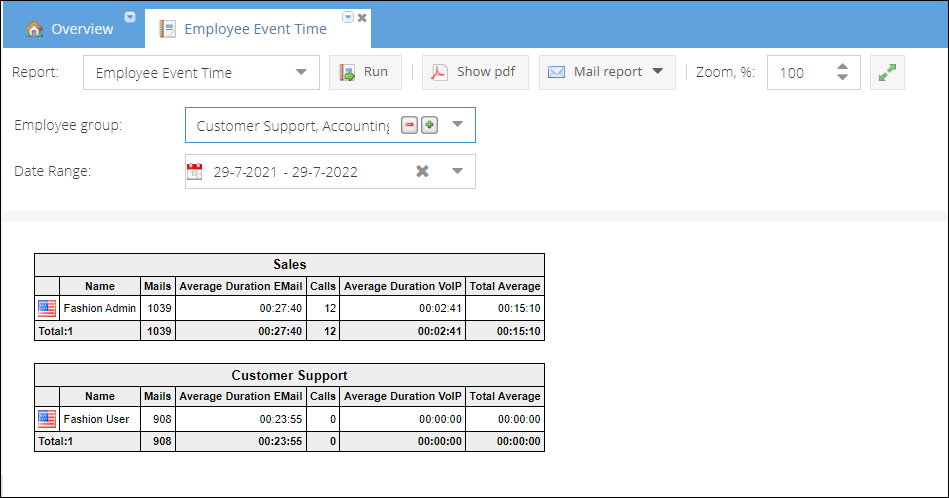
Task: Click the report icon on Employee Event Time tab
Action: (168, 28)
